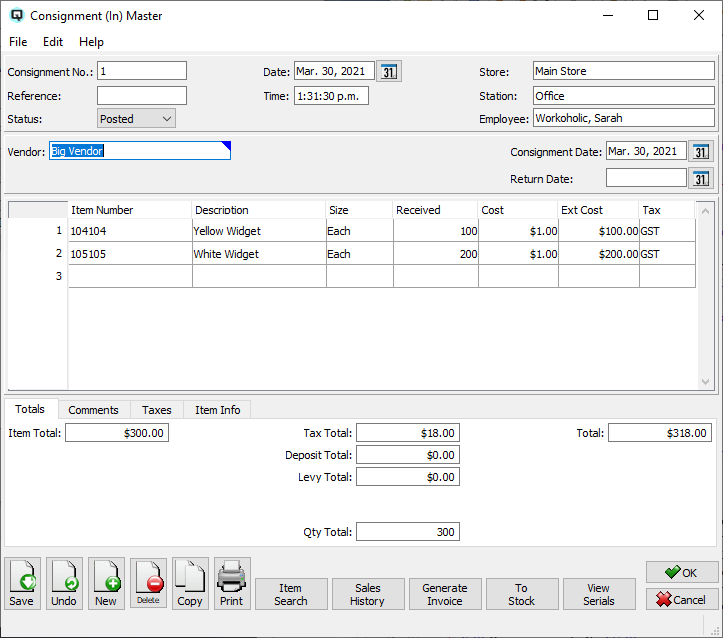Click the Station field showing Office
723x638 pixels.
click(x=624, y=96)
